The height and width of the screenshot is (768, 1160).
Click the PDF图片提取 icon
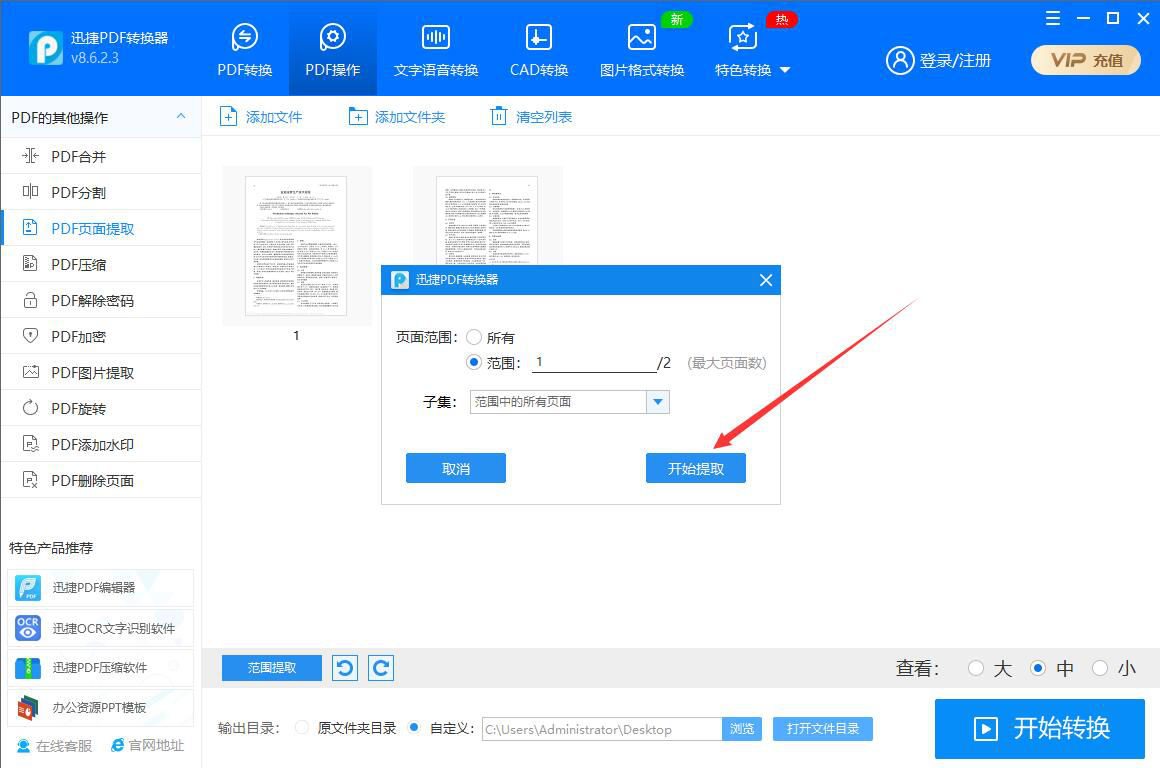point(30,372)
